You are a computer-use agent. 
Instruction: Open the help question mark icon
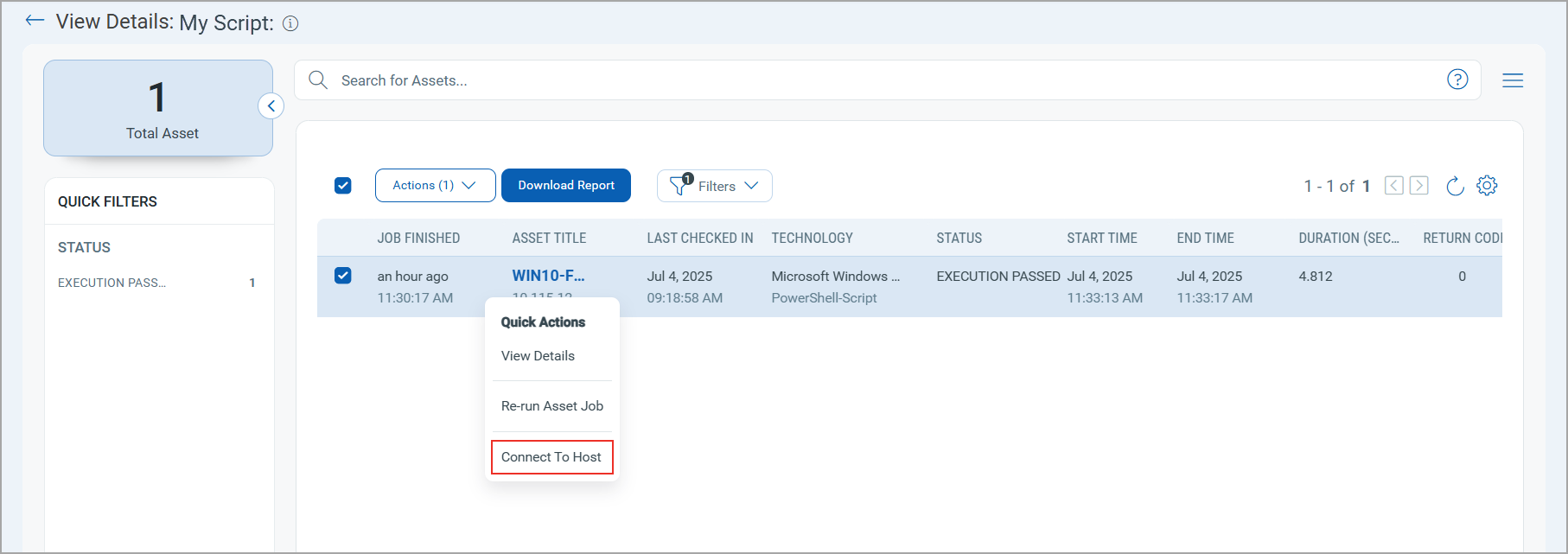tap(1457, 80)
